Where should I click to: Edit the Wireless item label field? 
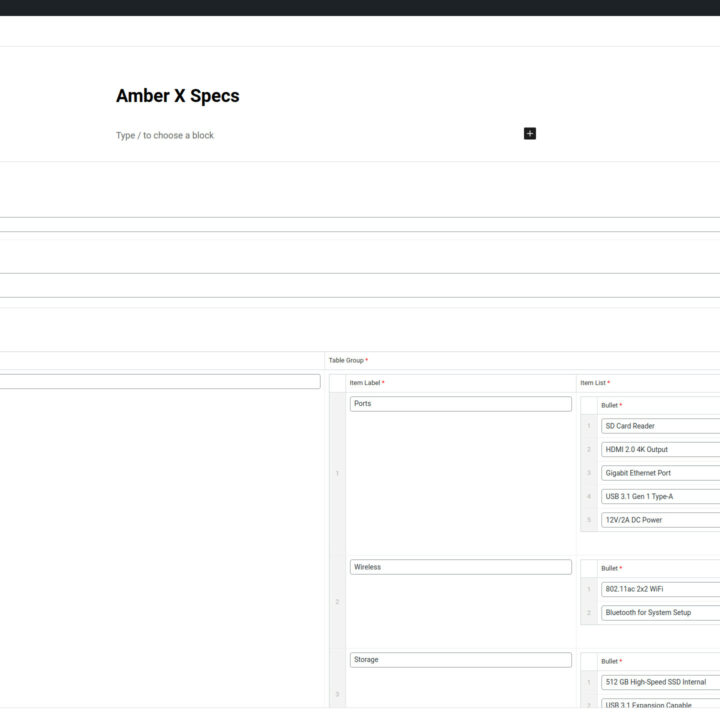tap(461, 567)
